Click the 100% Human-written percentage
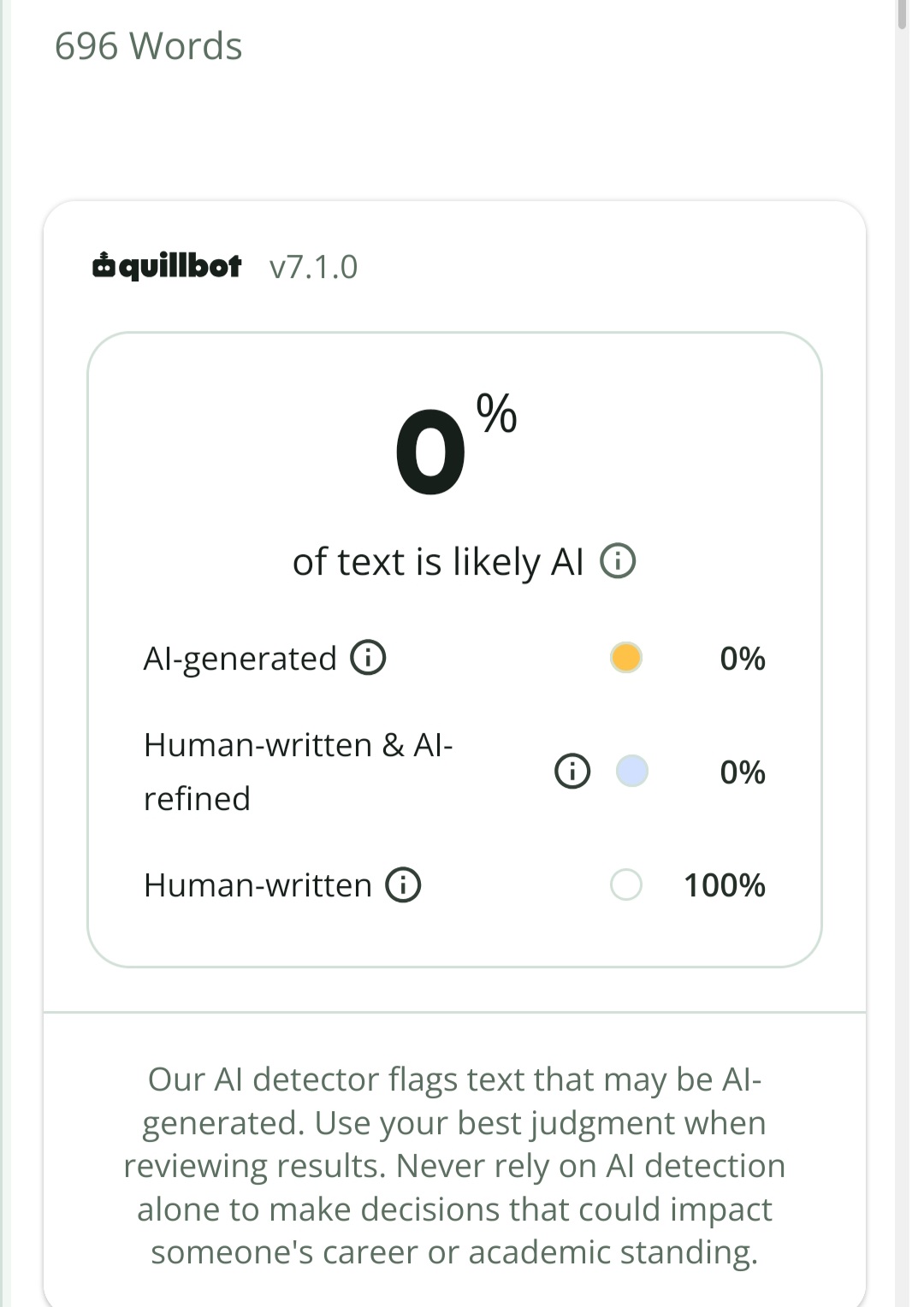Screen dimensions: 924x1307 724,885
